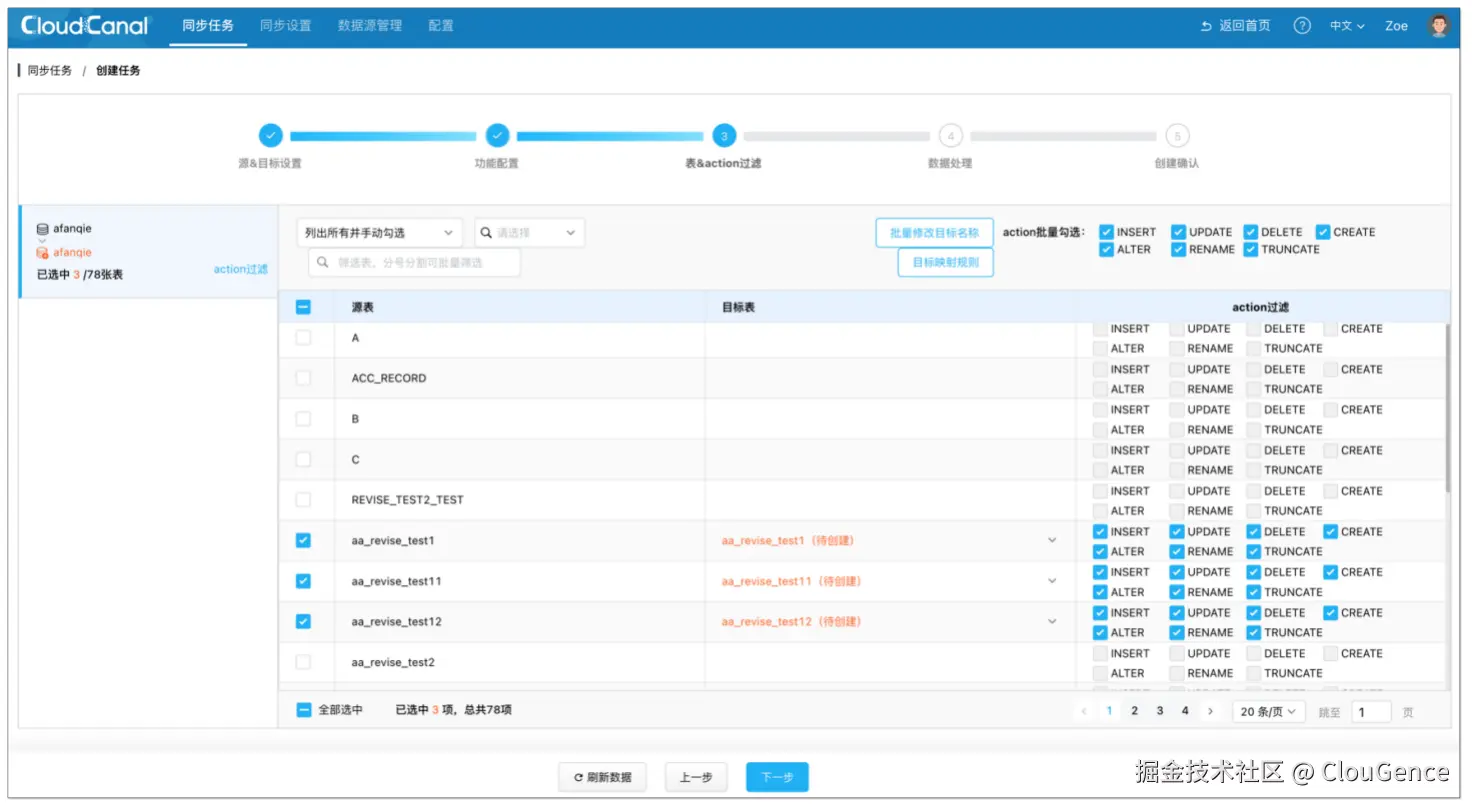The height and width of the screenshot is (808, 1472).
Task: Uncheck ALTER action for aa_revise_test1
Action: click(1100, 552)
